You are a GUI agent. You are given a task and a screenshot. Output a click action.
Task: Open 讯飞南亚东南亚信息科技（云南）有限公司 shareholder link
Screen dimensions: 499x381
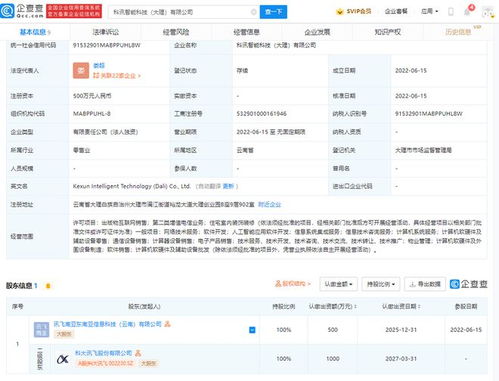[108, 324]
